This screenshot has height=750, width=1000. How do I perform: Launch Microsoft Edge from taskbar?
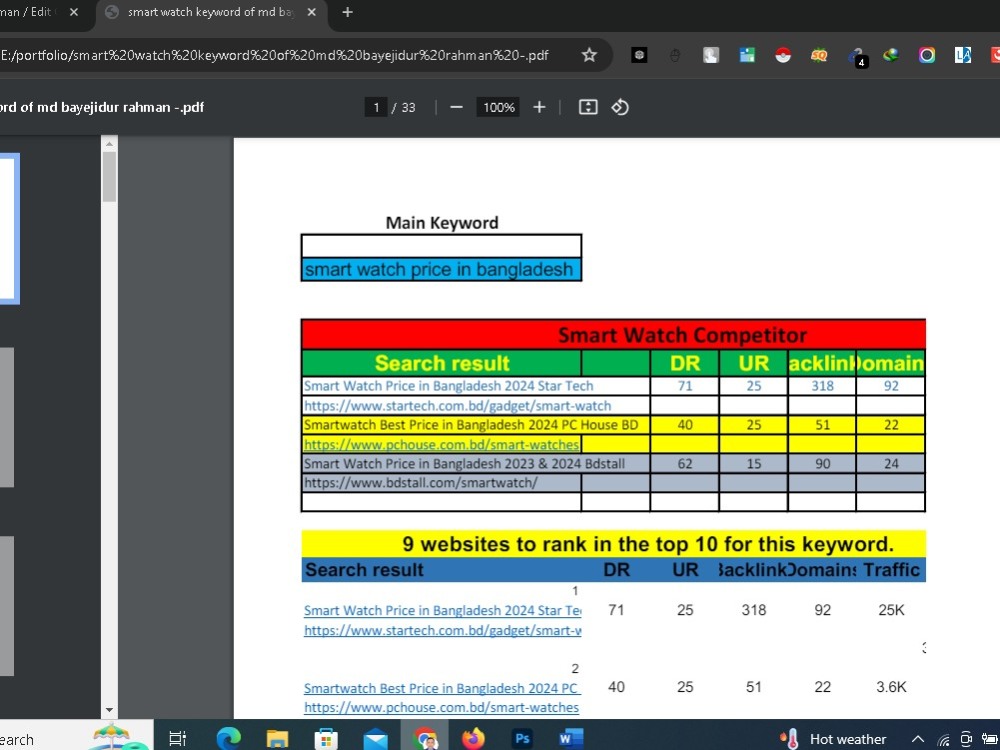pos(228,739)
